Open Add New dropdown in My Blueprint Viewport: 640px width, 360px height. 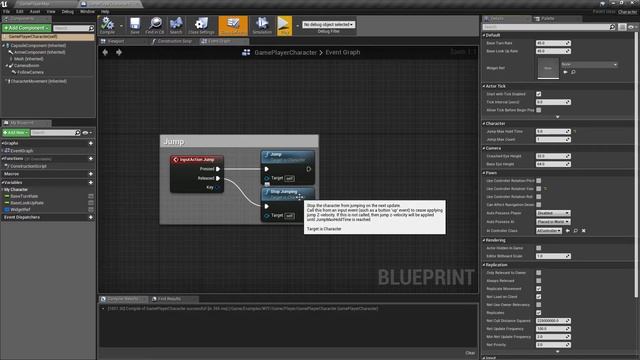(16, 133)
